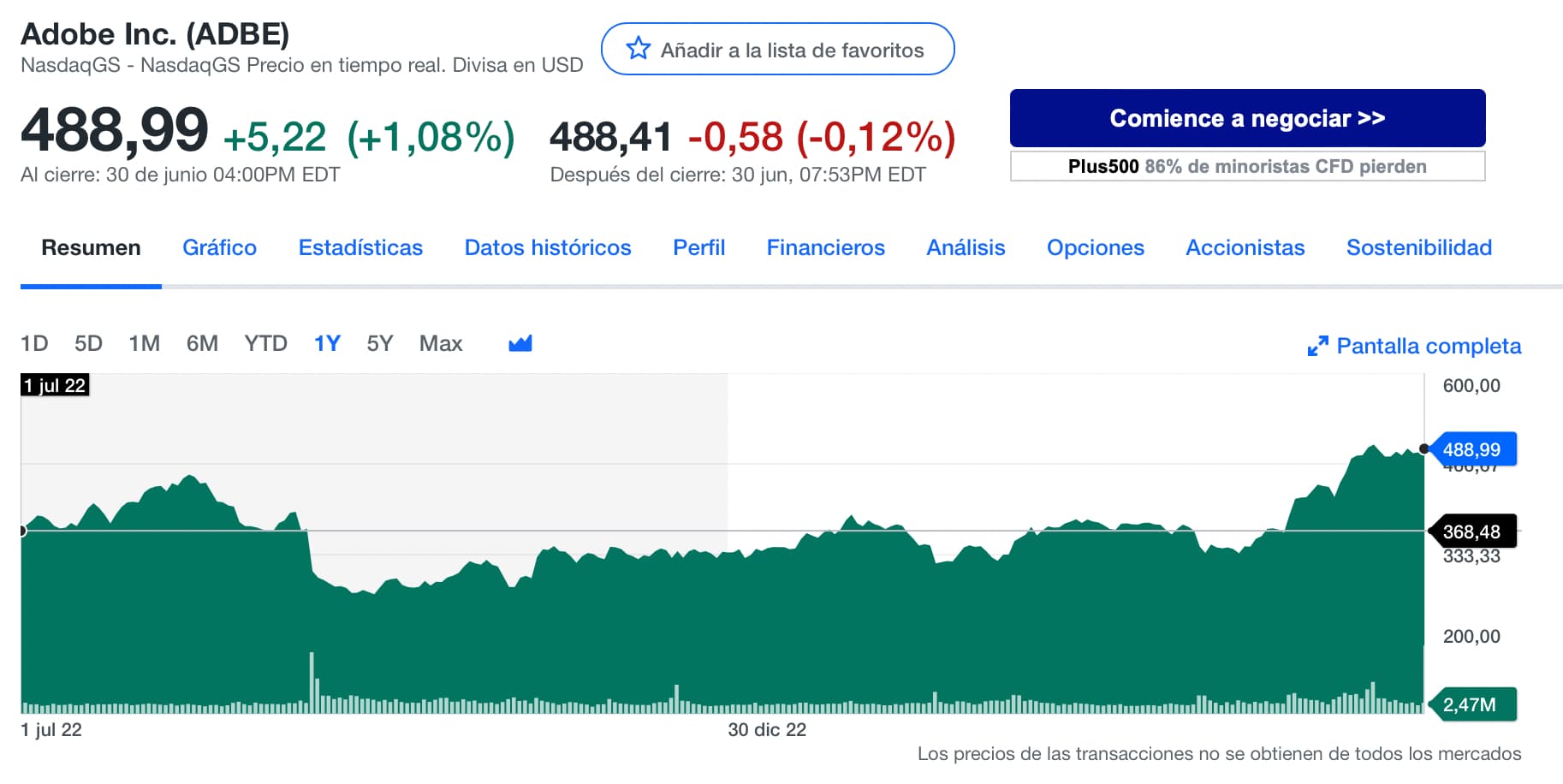1563x784 pixels.
Task: Open the Análisis tab
Action: pyautogui.click(x=966, y=247)
